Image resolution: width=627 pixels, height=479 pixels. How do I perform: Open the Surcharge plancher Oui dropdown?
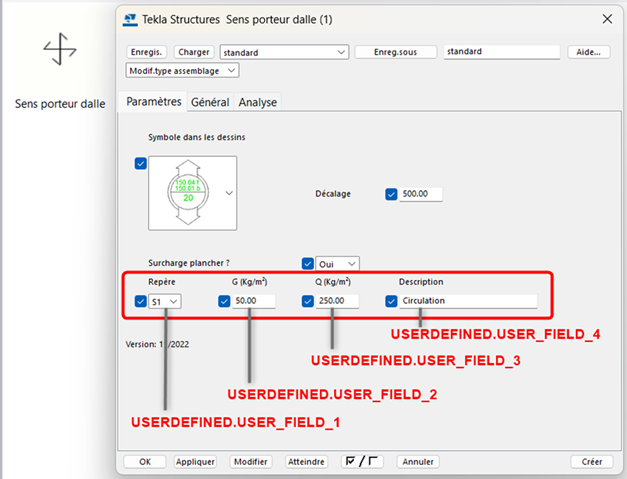[x=337, y=264]
